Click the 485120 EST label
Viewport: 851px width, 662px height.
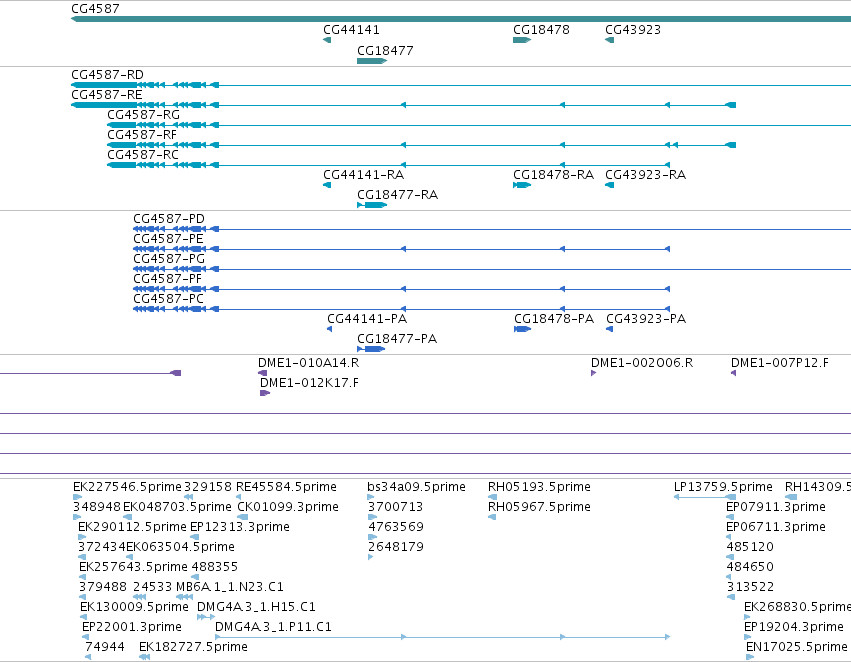750,547
